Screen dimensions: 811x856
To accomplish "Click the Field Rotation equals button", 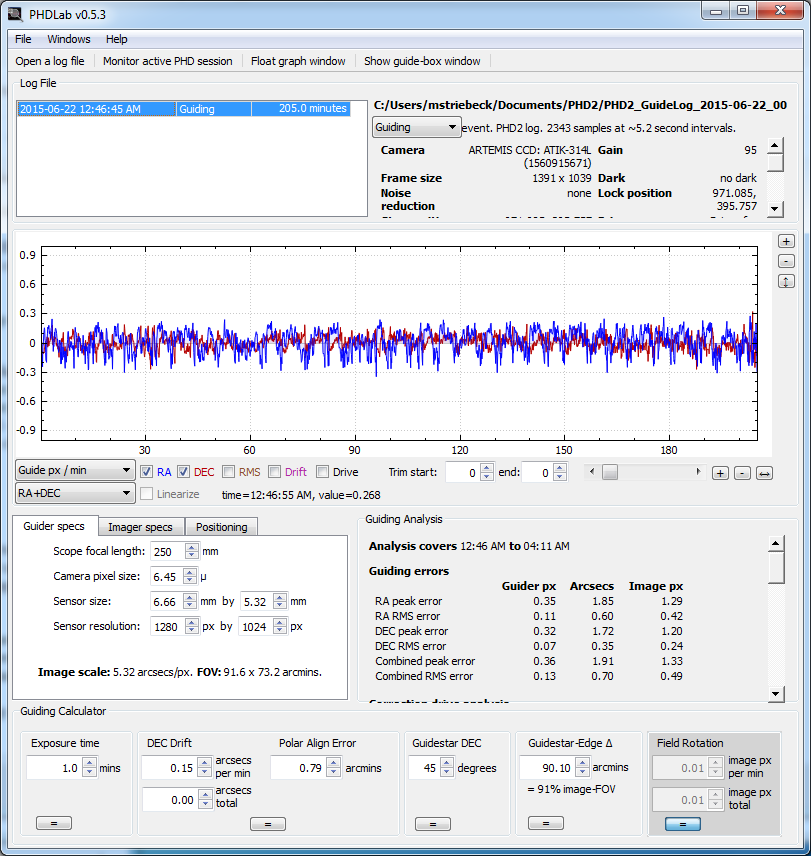I will [683, 824].
